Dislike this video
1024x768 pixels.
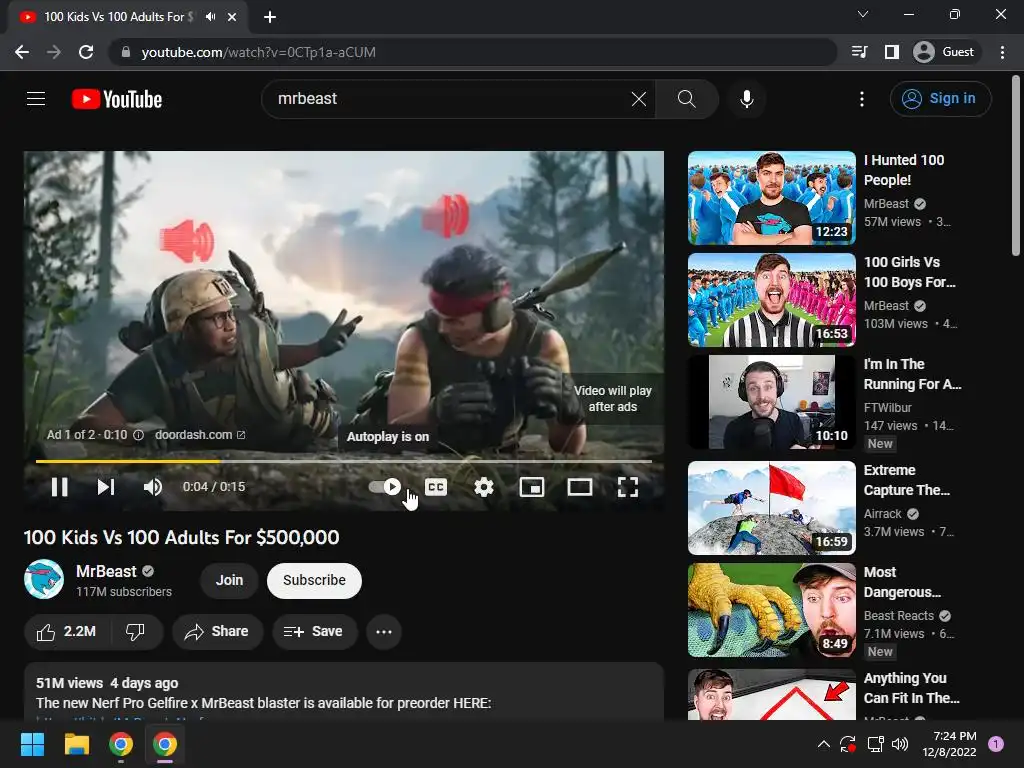[135, 632]
